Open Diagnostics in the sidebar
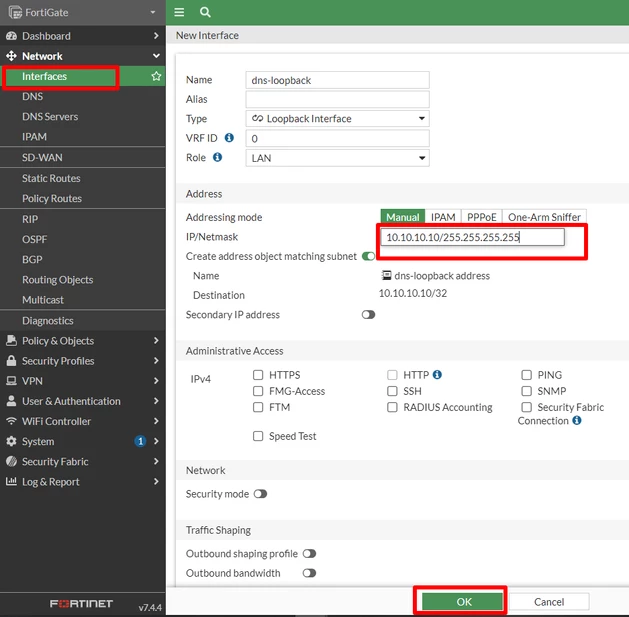629x617 pixels. (48, 321)
